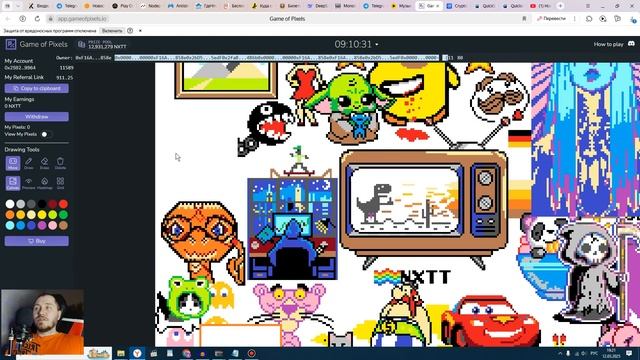
Task: Click the red race car pixel art
Action: click(490, 321)
